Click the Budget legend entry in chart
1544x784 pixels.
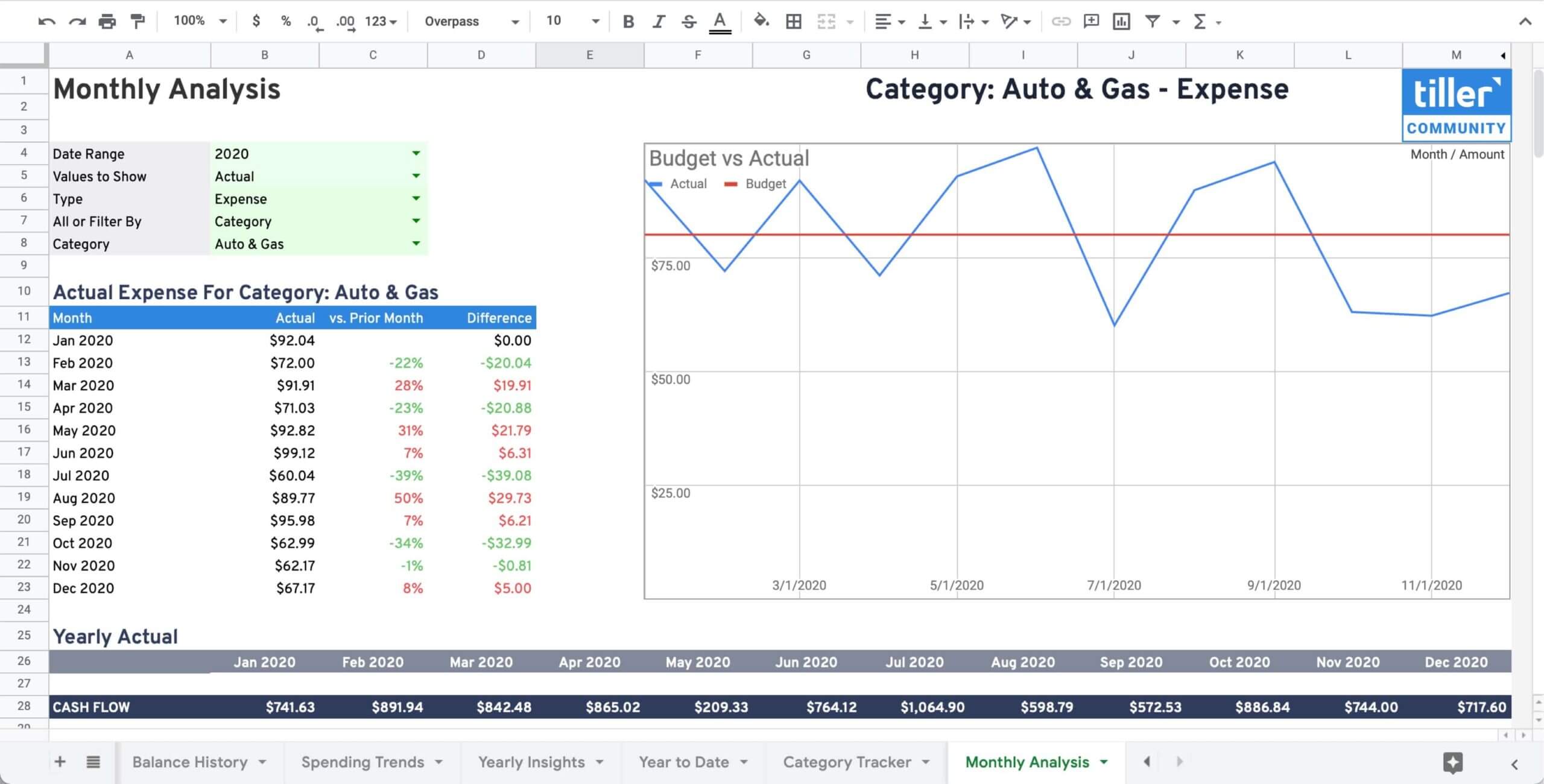coord(756,184)
